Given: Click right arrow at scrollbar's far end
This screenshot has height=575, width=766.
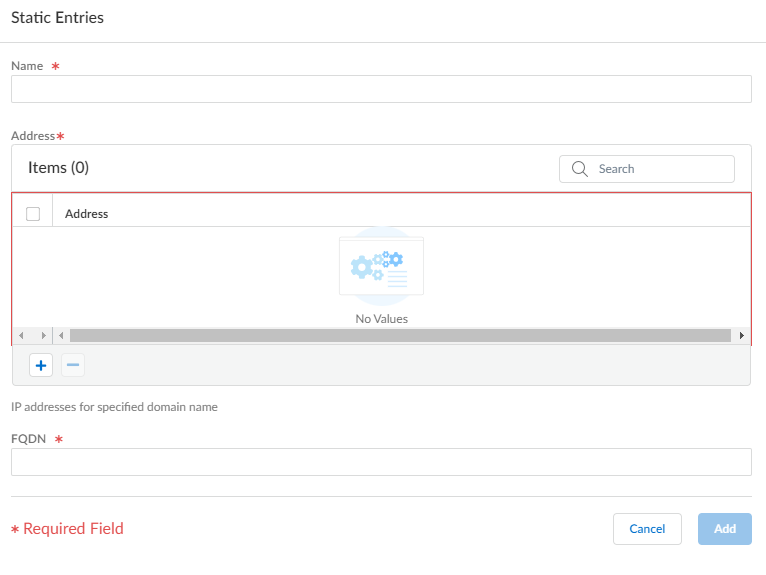Looking at the screenshot, I should (741, 336).
